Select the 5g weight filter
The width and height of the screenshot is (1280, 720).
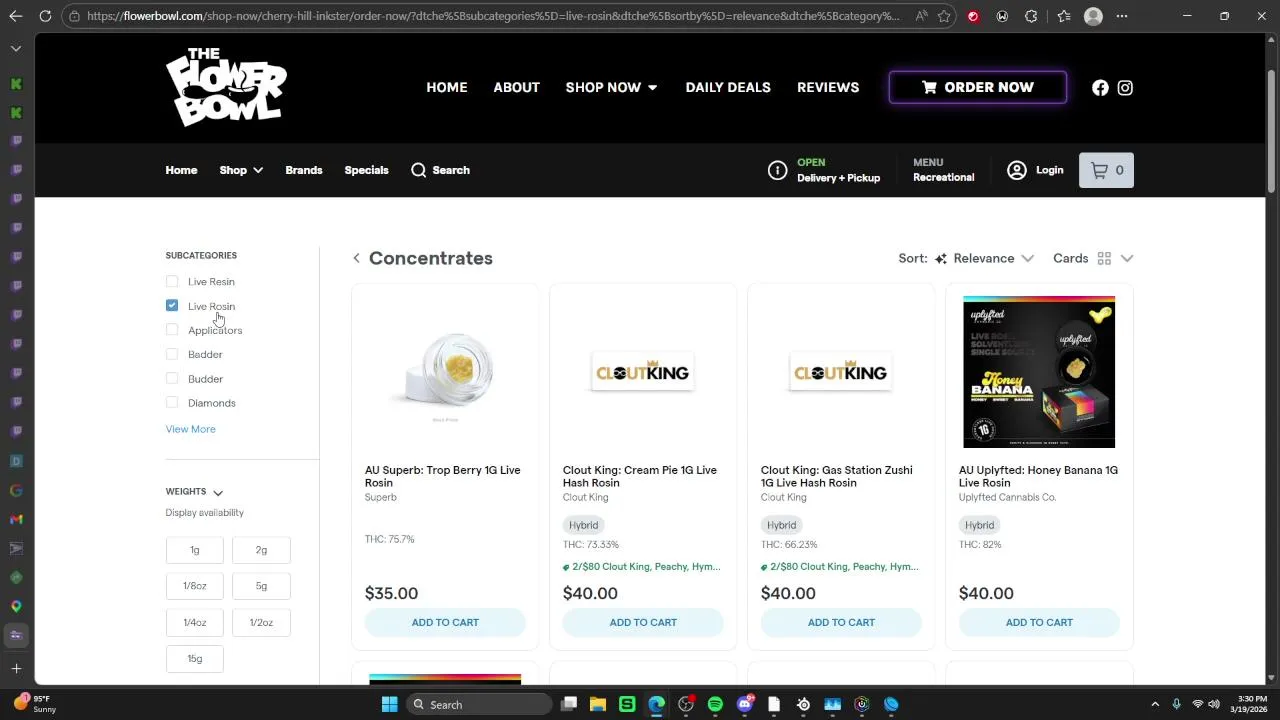(x=261, y=586)
